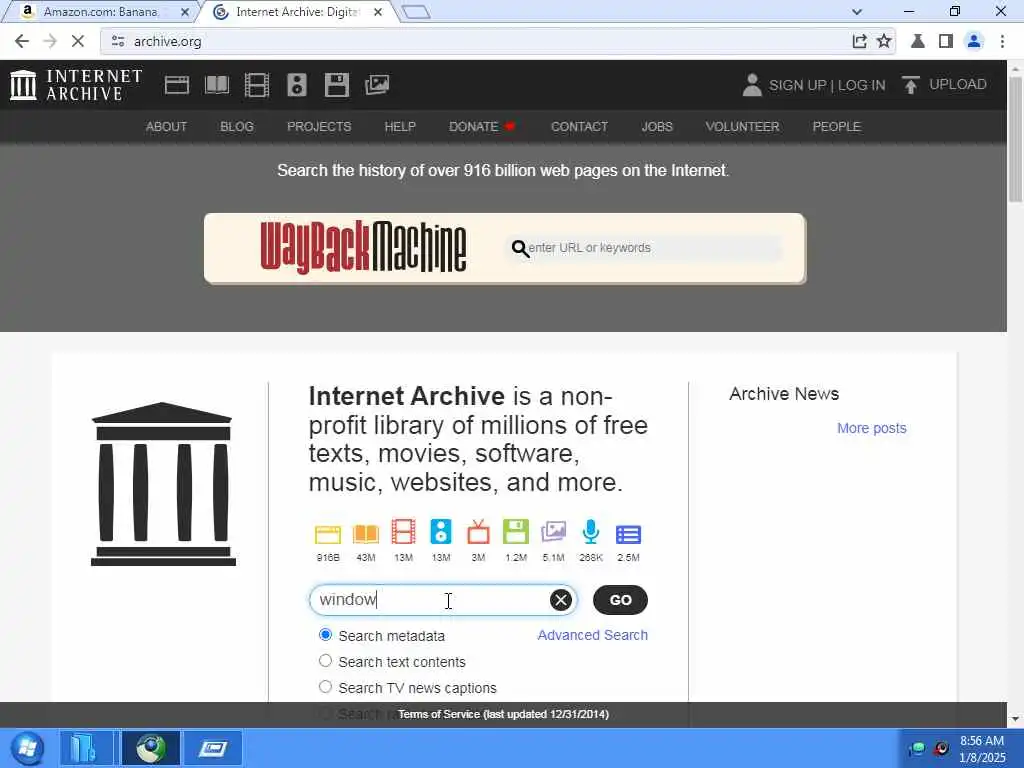
Task: Open the PROJECTS menu item
Action: pyautogui.click(x=319, y=127)
